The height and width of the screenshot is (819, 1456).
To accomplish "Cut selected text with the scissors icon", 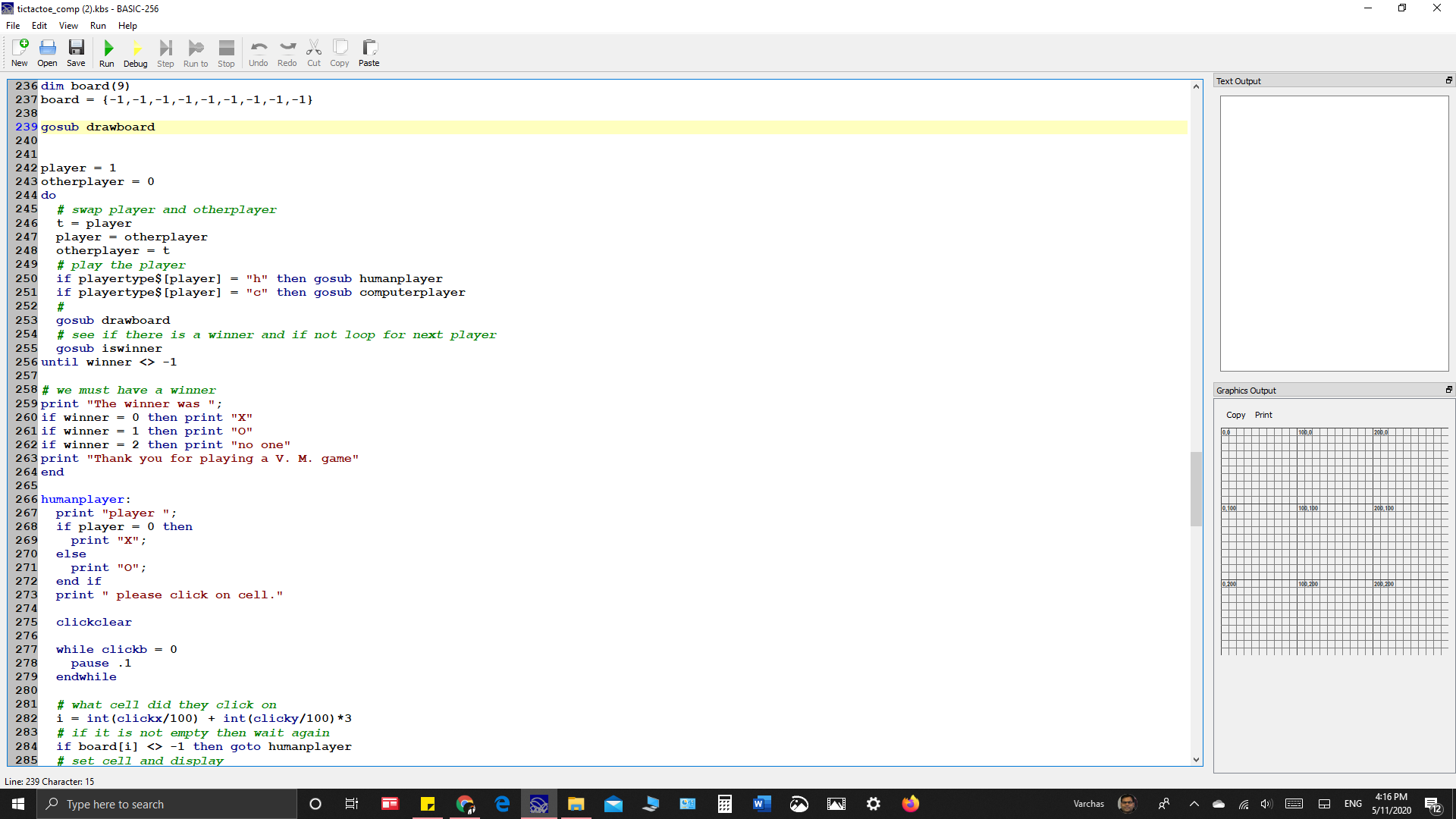I will (x=314, y=53).
